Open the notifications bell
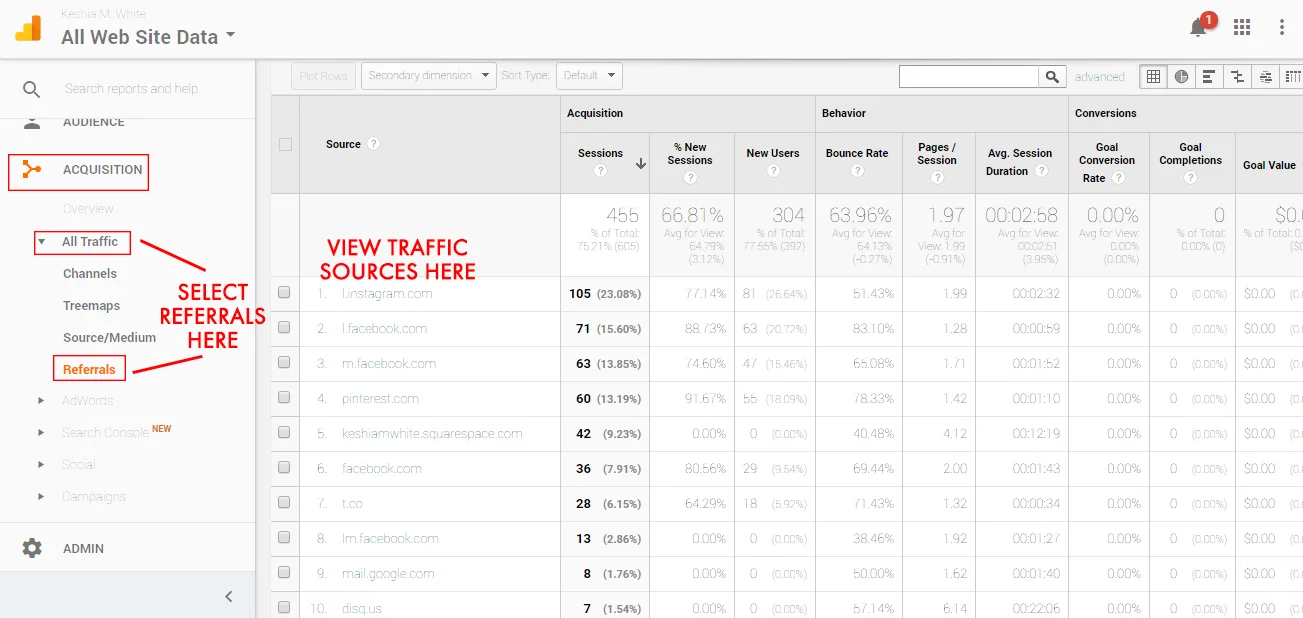Image resolution: width=1303 pixels, height=618 pixels. point(1198,28)
